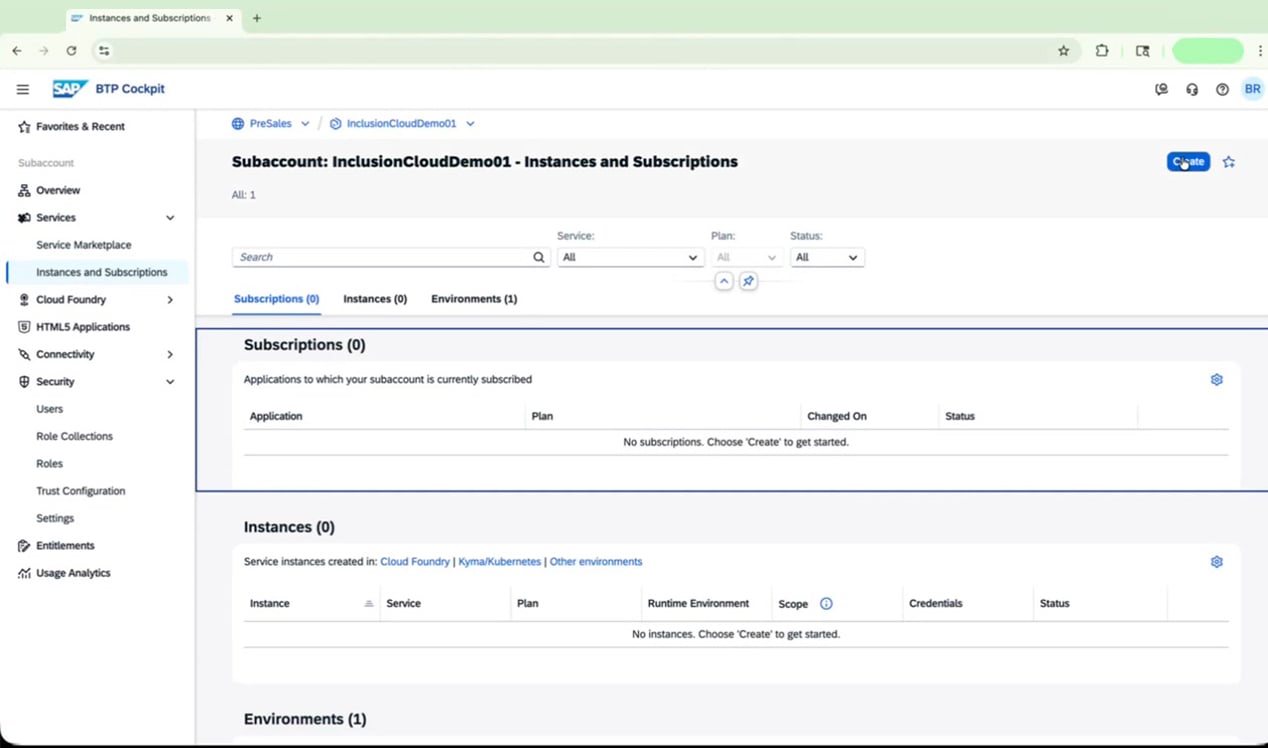
Task: Open Usage Analytics
Action: click(73, 573)
